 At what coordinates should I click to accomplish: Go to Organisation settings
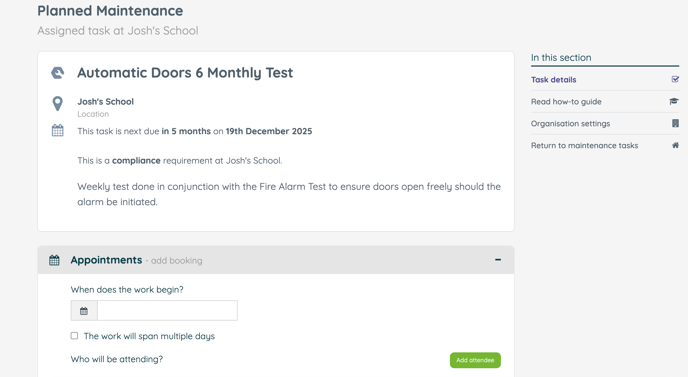tap(570, 124)
